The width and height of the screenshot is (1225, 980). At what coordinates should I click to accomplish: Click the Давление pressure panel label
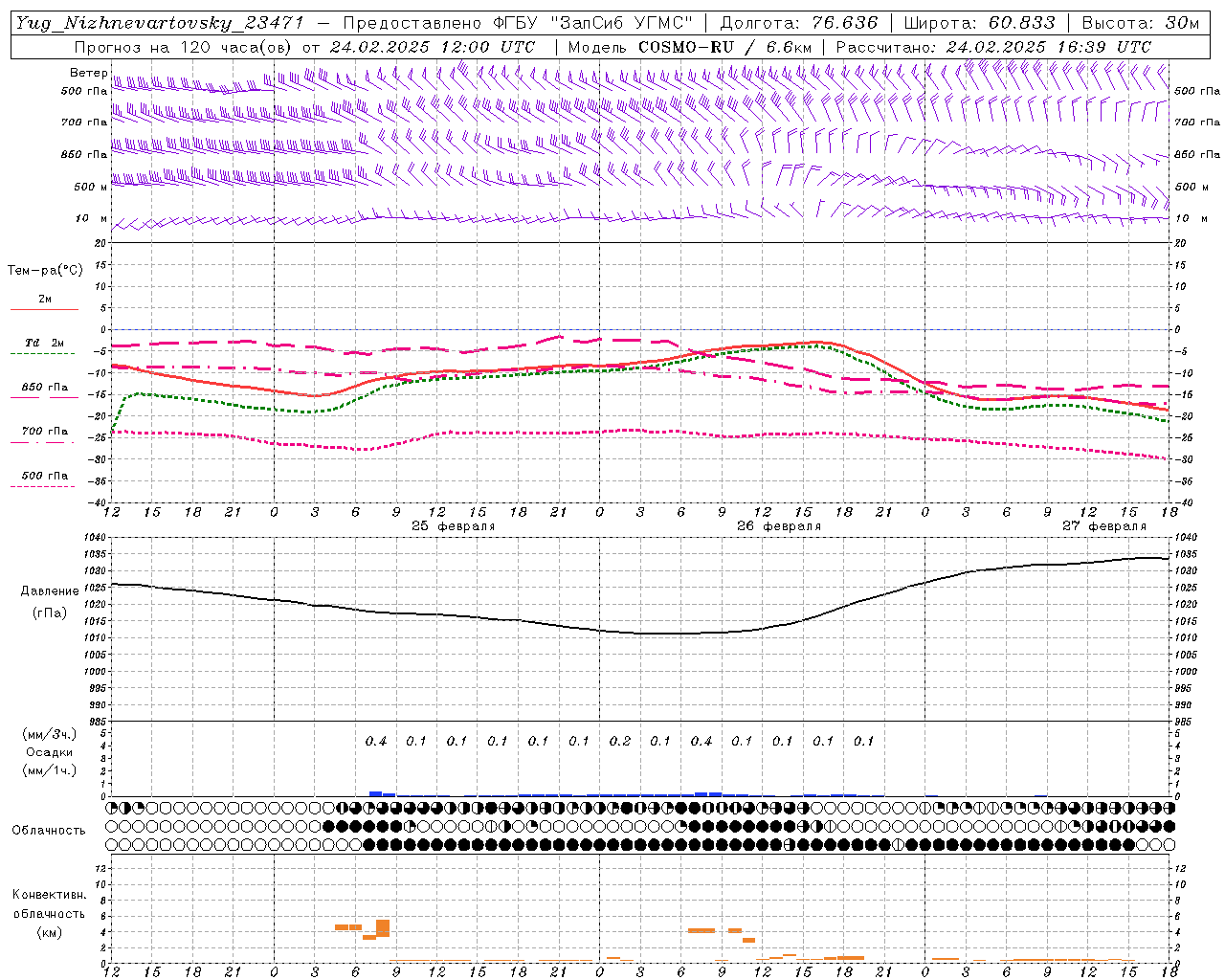coord(50,591)
